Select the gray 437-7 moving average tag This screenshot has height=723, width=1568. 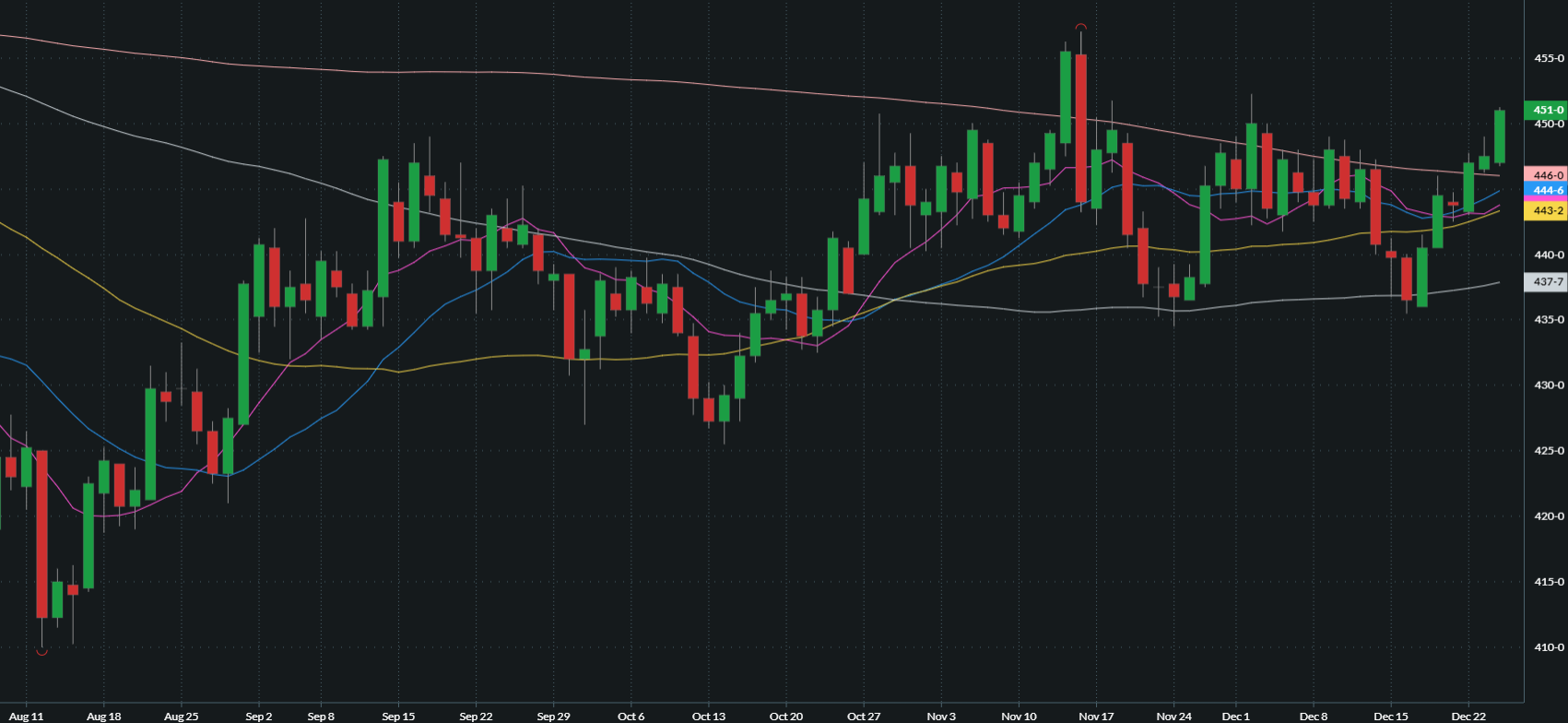click(x=1546, y=282)
